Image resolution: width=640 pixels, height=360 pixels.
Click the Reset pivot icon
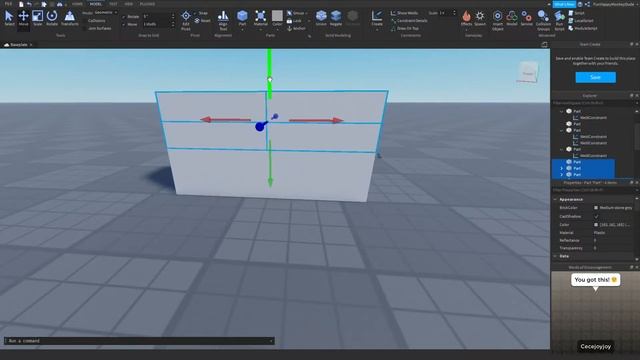pos(198,21)
